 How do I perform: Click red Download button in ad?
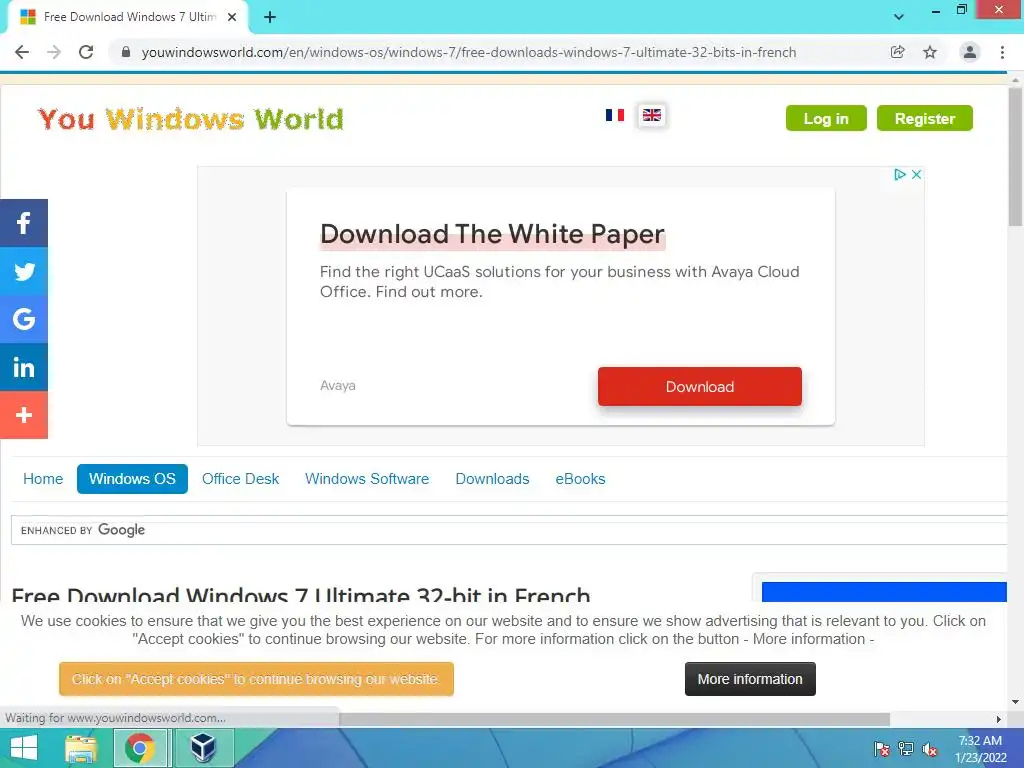coord(699,387)
